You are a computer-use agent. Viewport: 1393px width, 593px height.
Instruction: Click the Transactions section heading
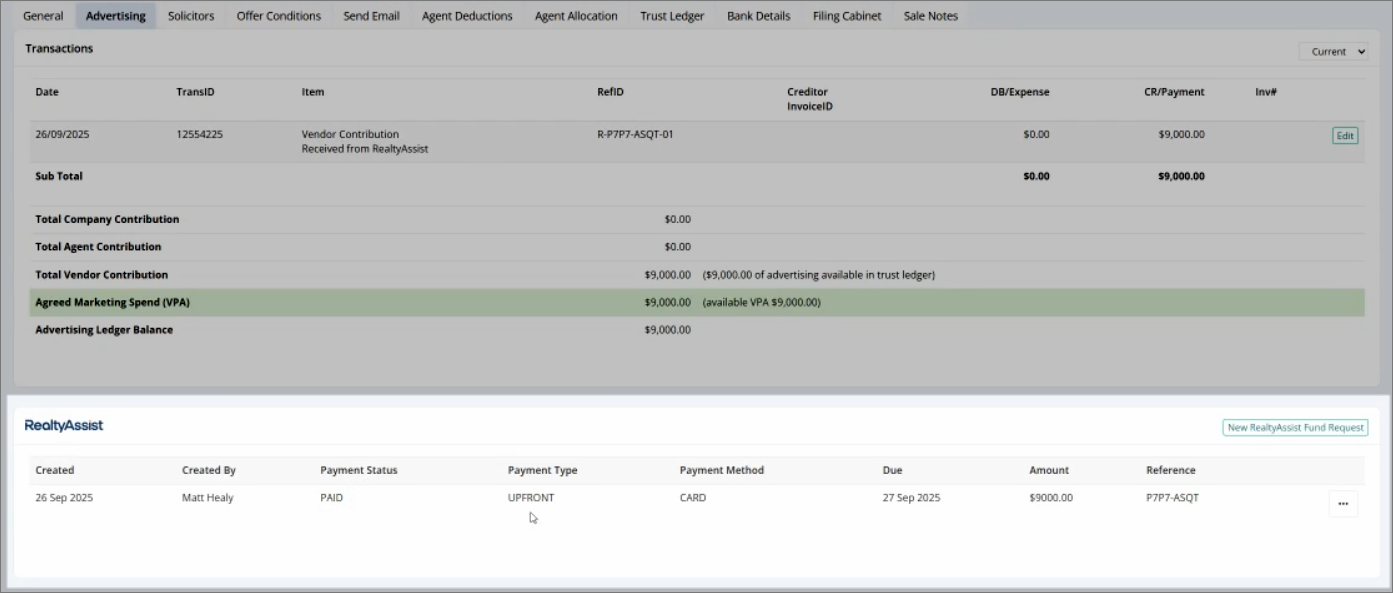click(59, 48)
